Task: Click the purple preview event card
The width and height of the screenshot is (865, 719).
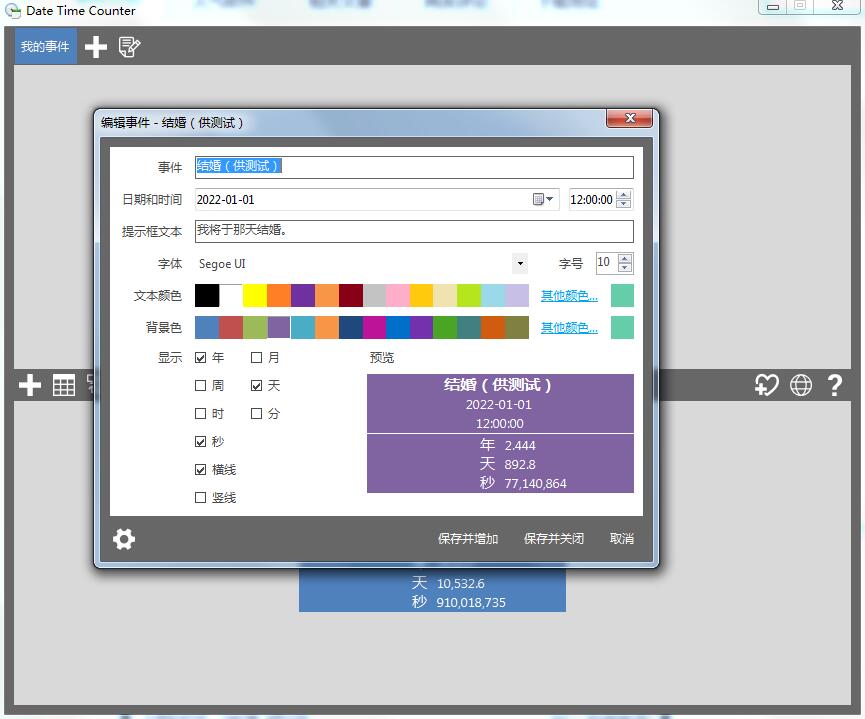Action: tap(500, 433)
